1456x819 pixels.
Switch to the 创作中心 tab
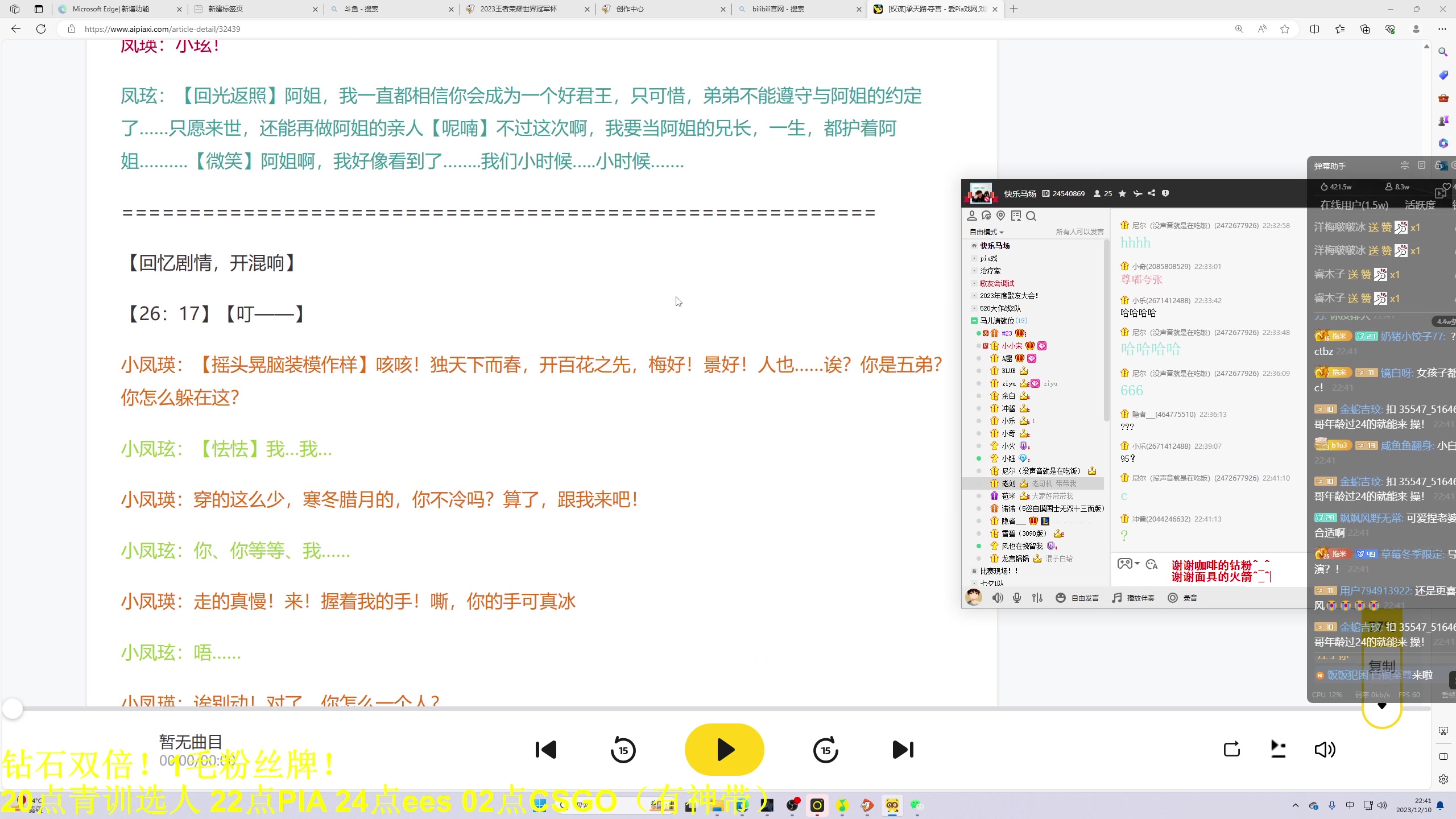tap(664, 9)
